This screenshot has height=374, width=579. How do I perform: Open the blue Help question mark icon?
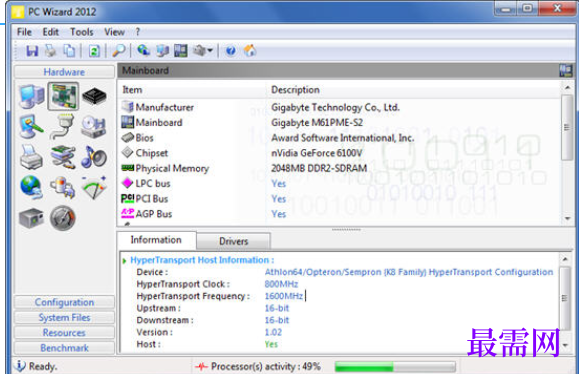(231, 51)
